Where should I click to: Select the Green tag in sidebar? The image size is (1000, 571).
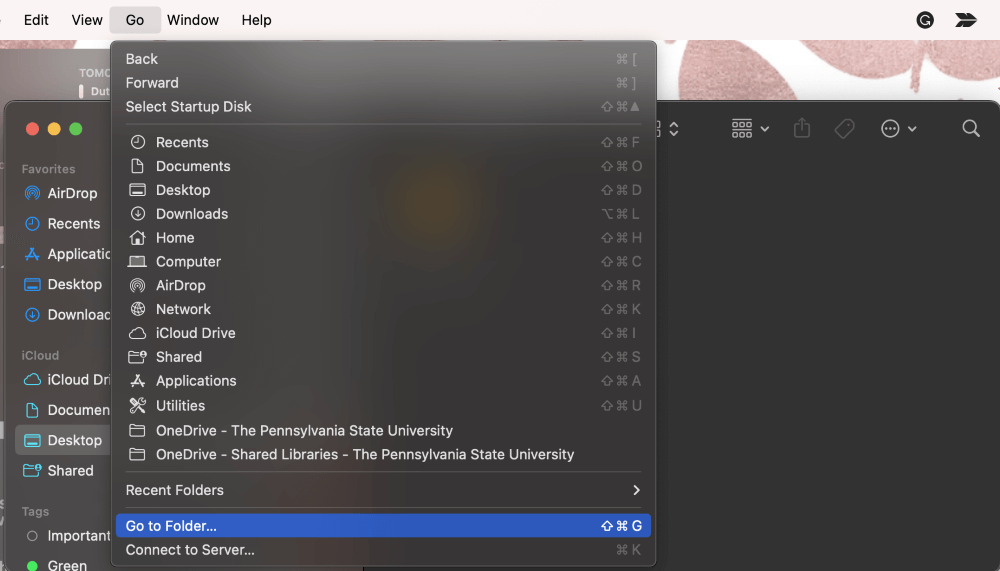pos(66,565)
